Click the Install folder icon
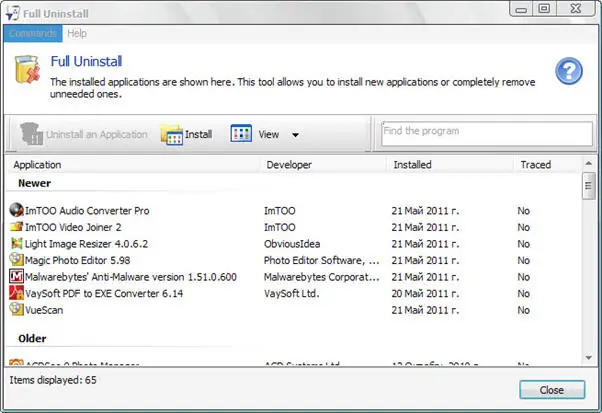 172,134
